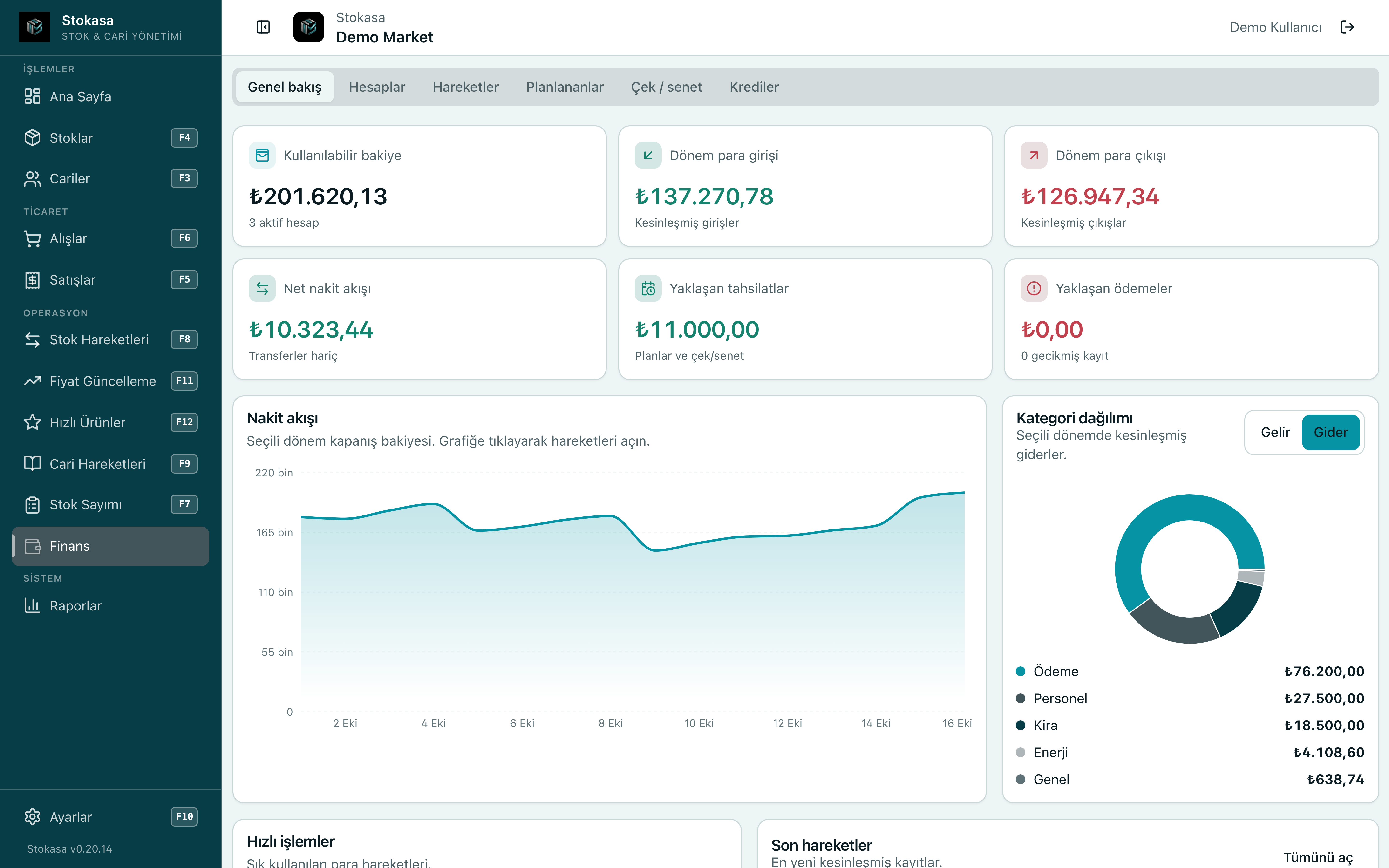Viewport: 1389px width, 868px height.
Task: Open Alışlar shopping cart item
Action: (110, 238)
